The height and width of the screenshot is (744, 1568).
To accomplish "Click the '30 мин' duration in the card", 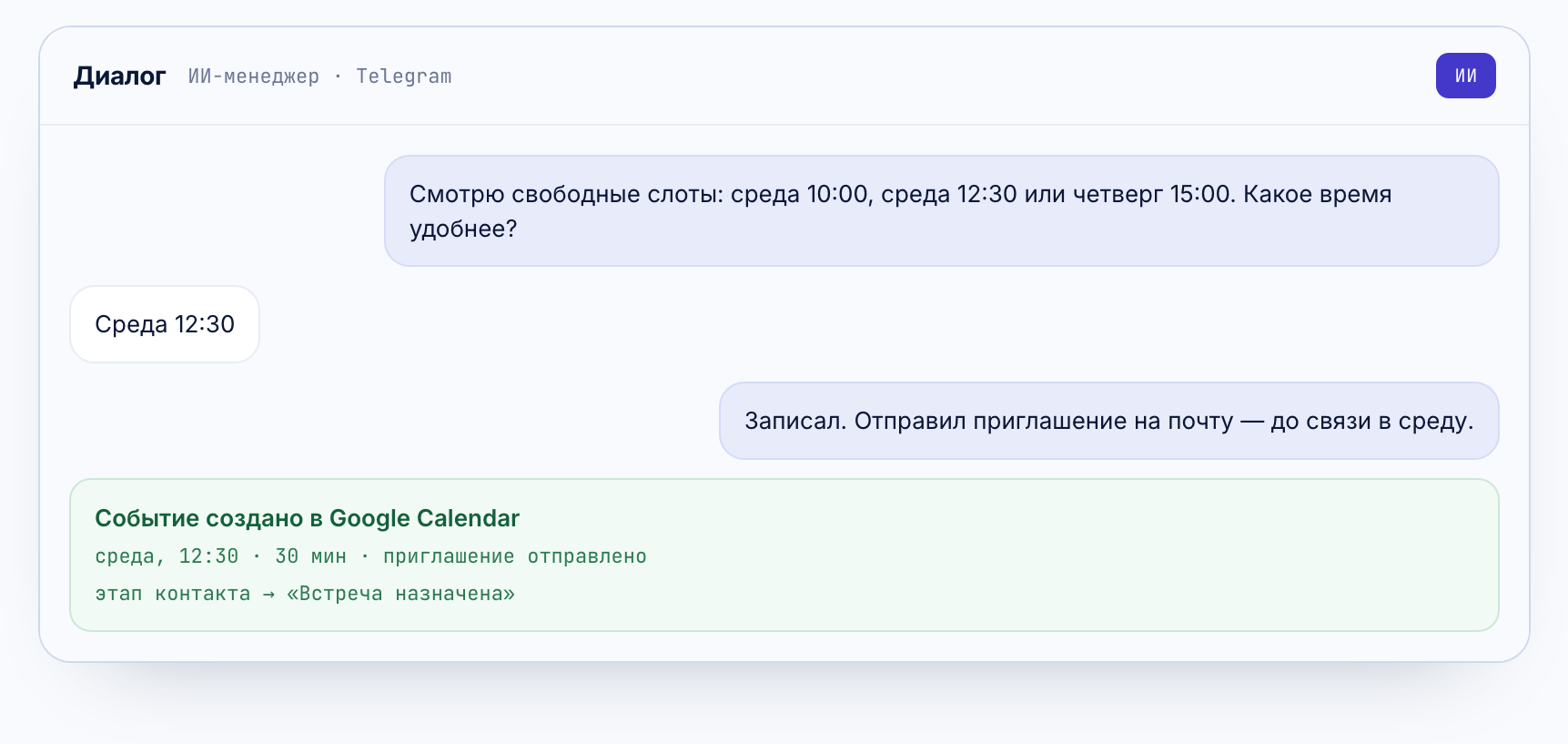I will pyautogui.click(x=310, y=556).
